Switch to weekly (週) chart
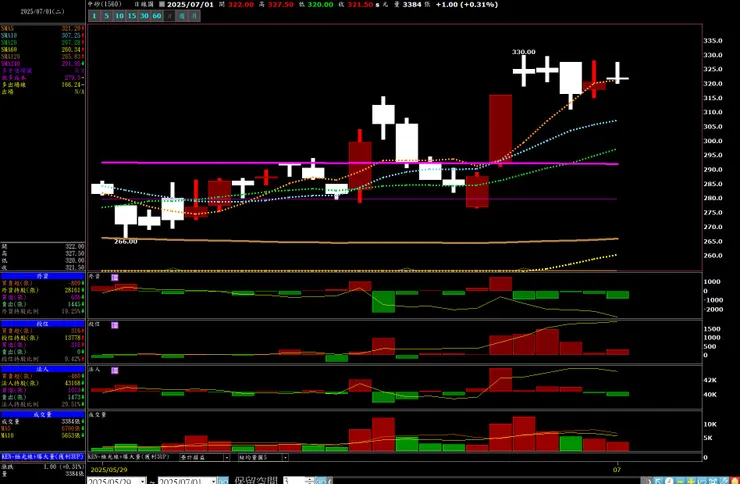This screenshot has width=740, height=484. point(182,16)
